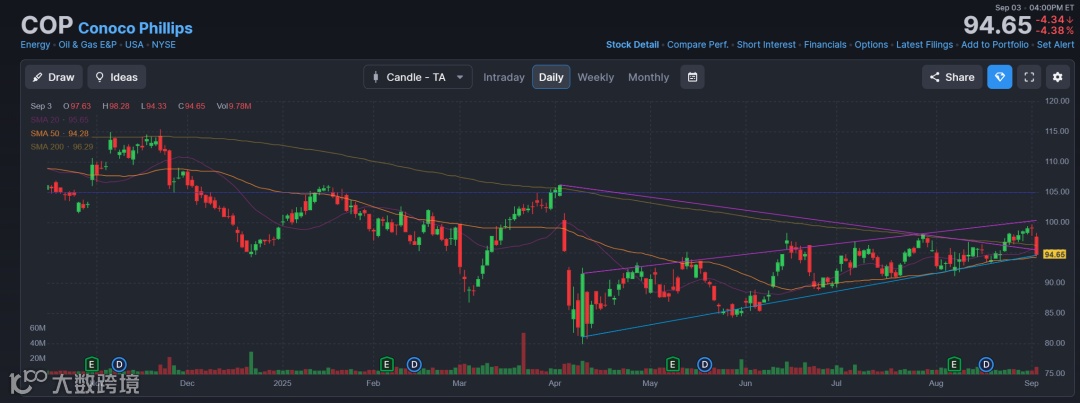Click the dividend D marker nearest Feb
Image resolution: width=1080 pixels, height=403 pixels.
(x=414, y=364)
